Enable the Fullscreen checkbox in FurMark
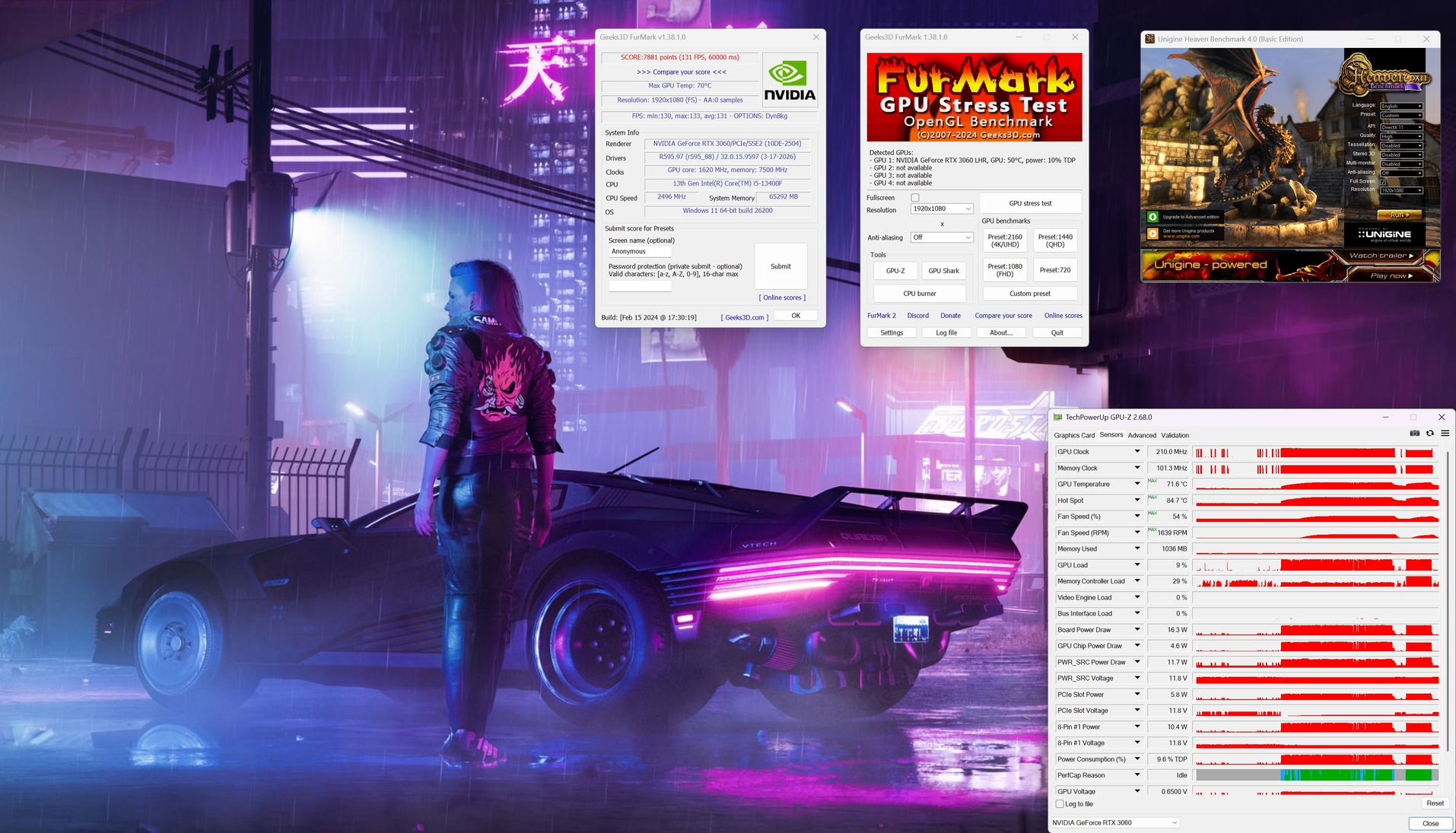The width and height of the screenshot is (1456, 833). [x=915, y=198]
